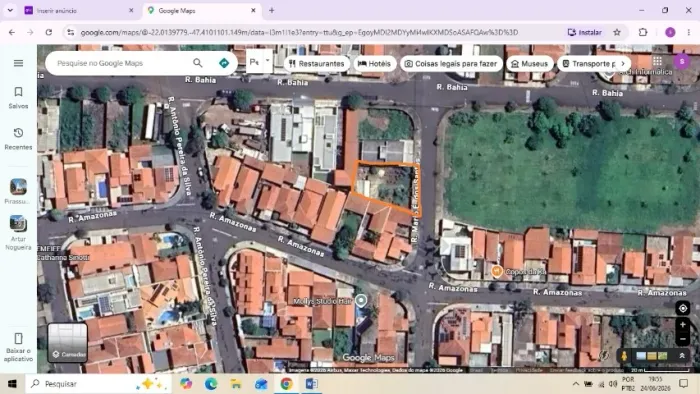Zoom out the map with minus button
700x394 pixels.
point(683,339)
